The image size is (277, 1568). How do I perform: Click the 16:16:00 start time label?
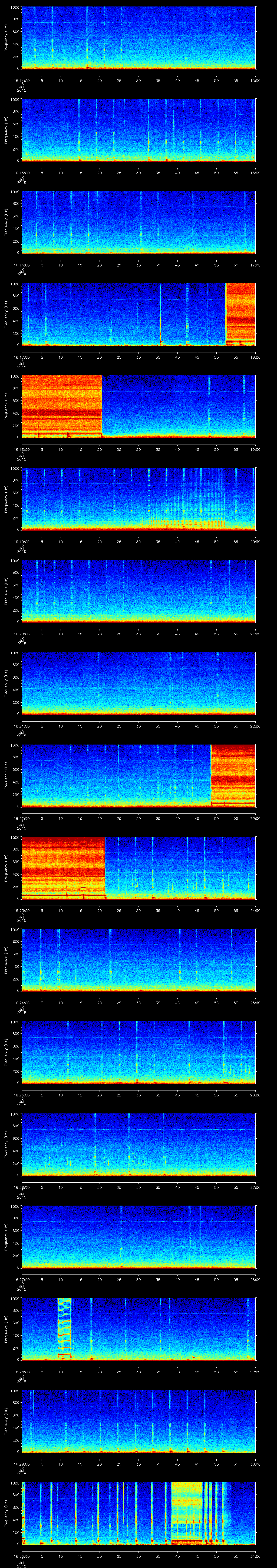click(x=21, y=265)
